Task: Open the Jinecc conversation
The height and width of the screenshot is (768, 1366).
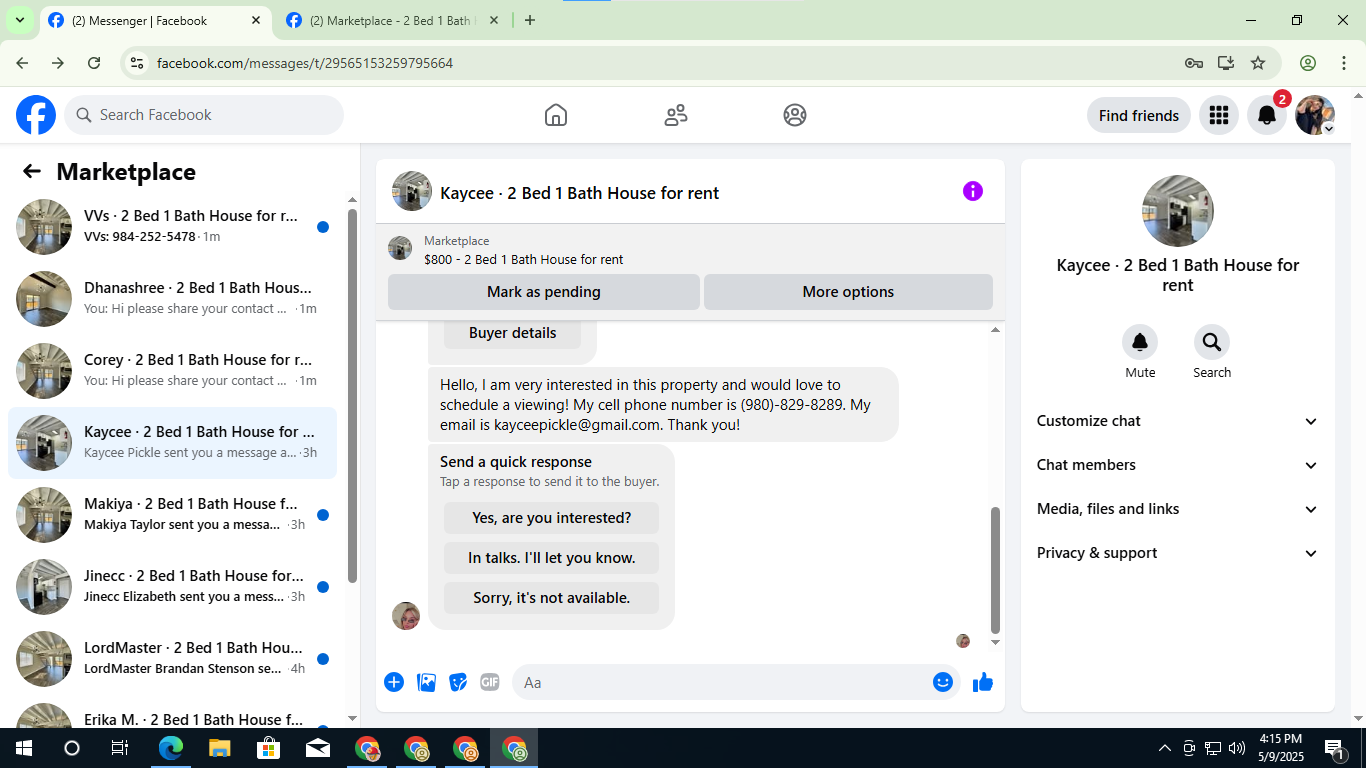Action: [172, 587]
